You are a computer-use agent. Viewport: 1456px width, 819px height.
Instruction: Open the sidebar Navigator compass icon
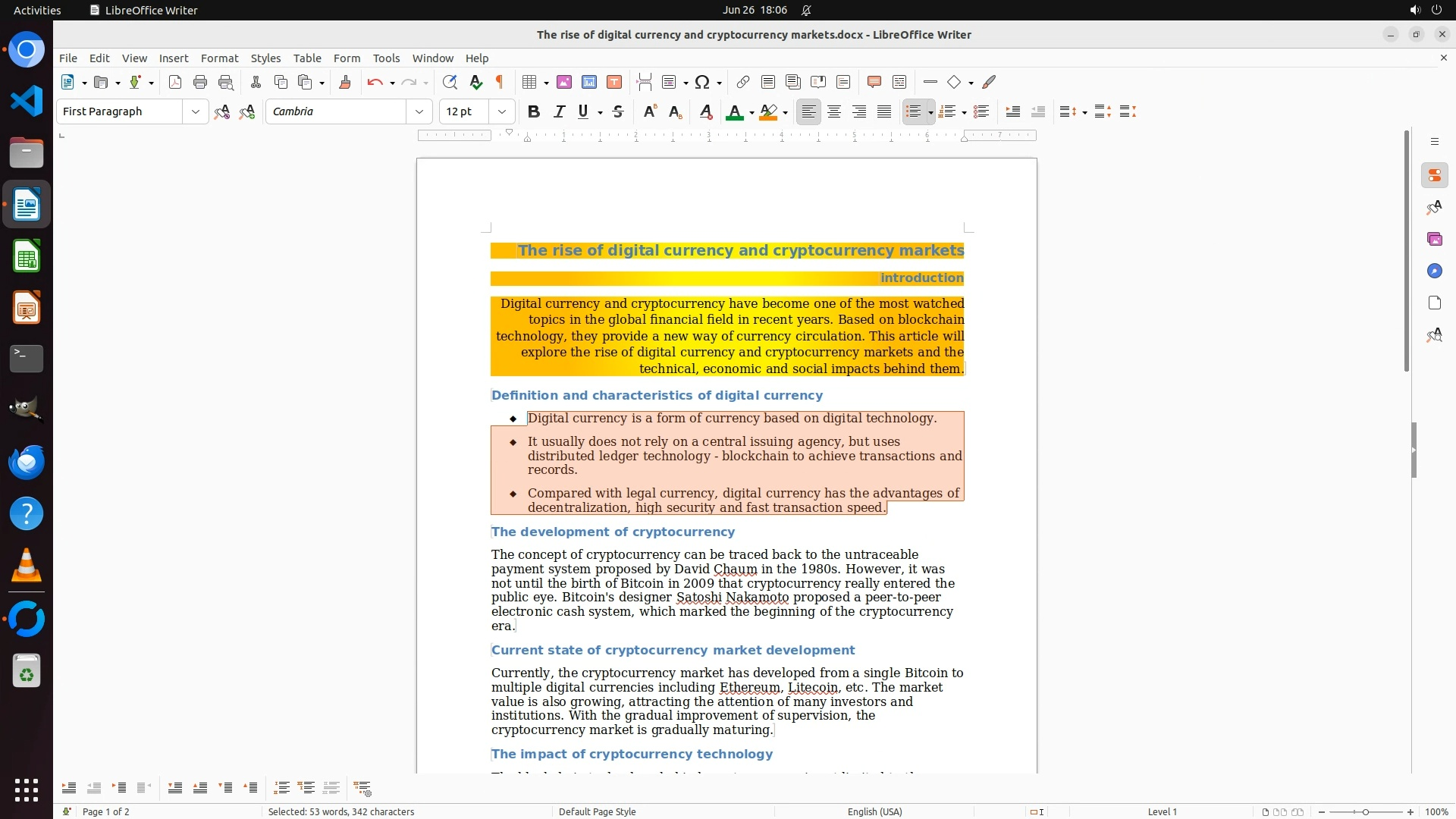click(x=1434, y=271)
